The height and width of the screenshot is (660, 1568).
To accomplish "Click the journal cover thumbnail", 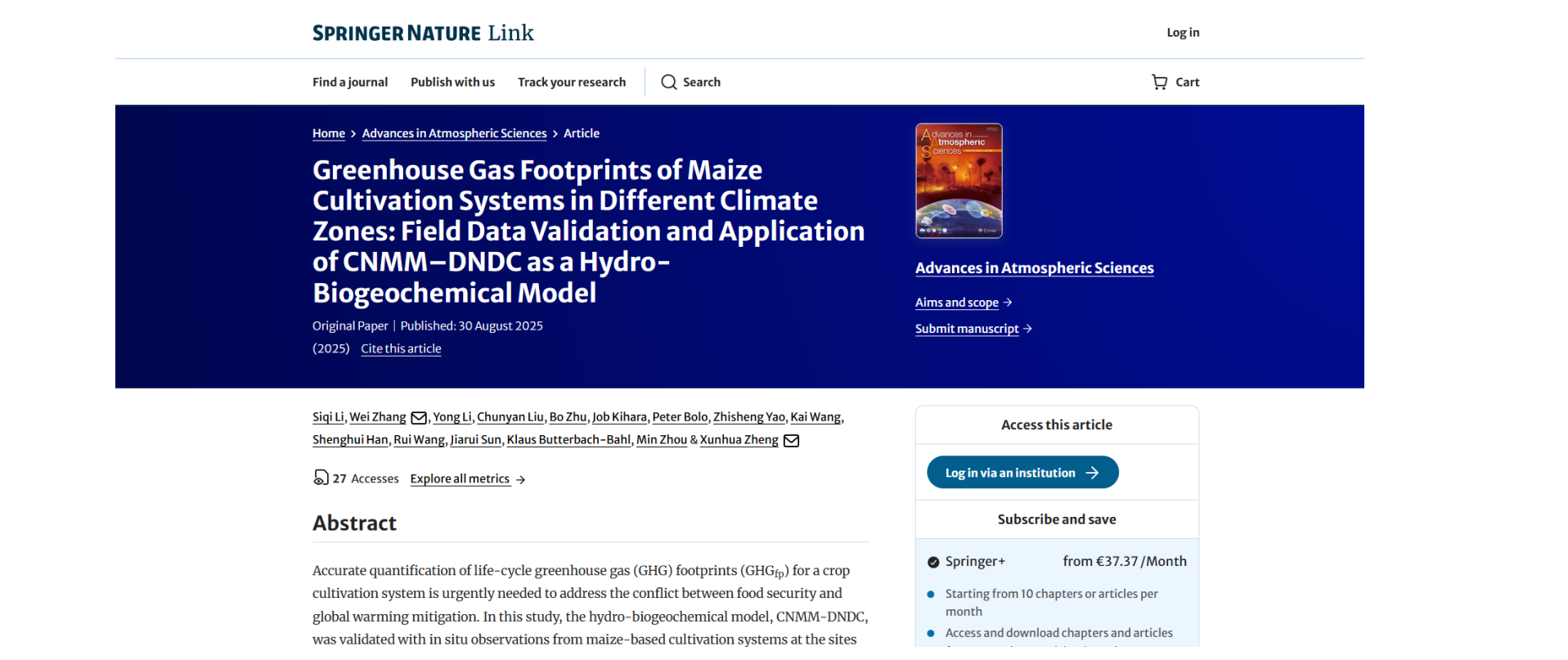I will pyautogui.click(x=959, y=181).
